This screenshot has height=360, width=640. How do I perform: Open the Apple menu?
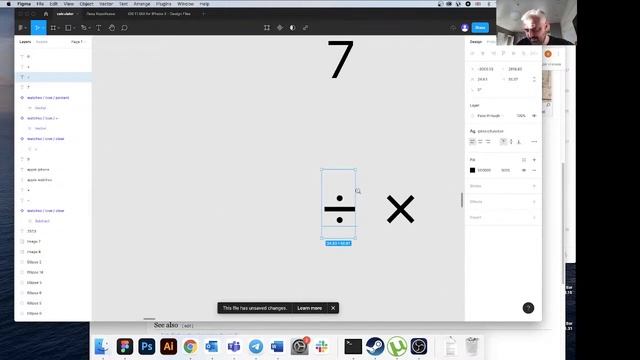(9, 4)
